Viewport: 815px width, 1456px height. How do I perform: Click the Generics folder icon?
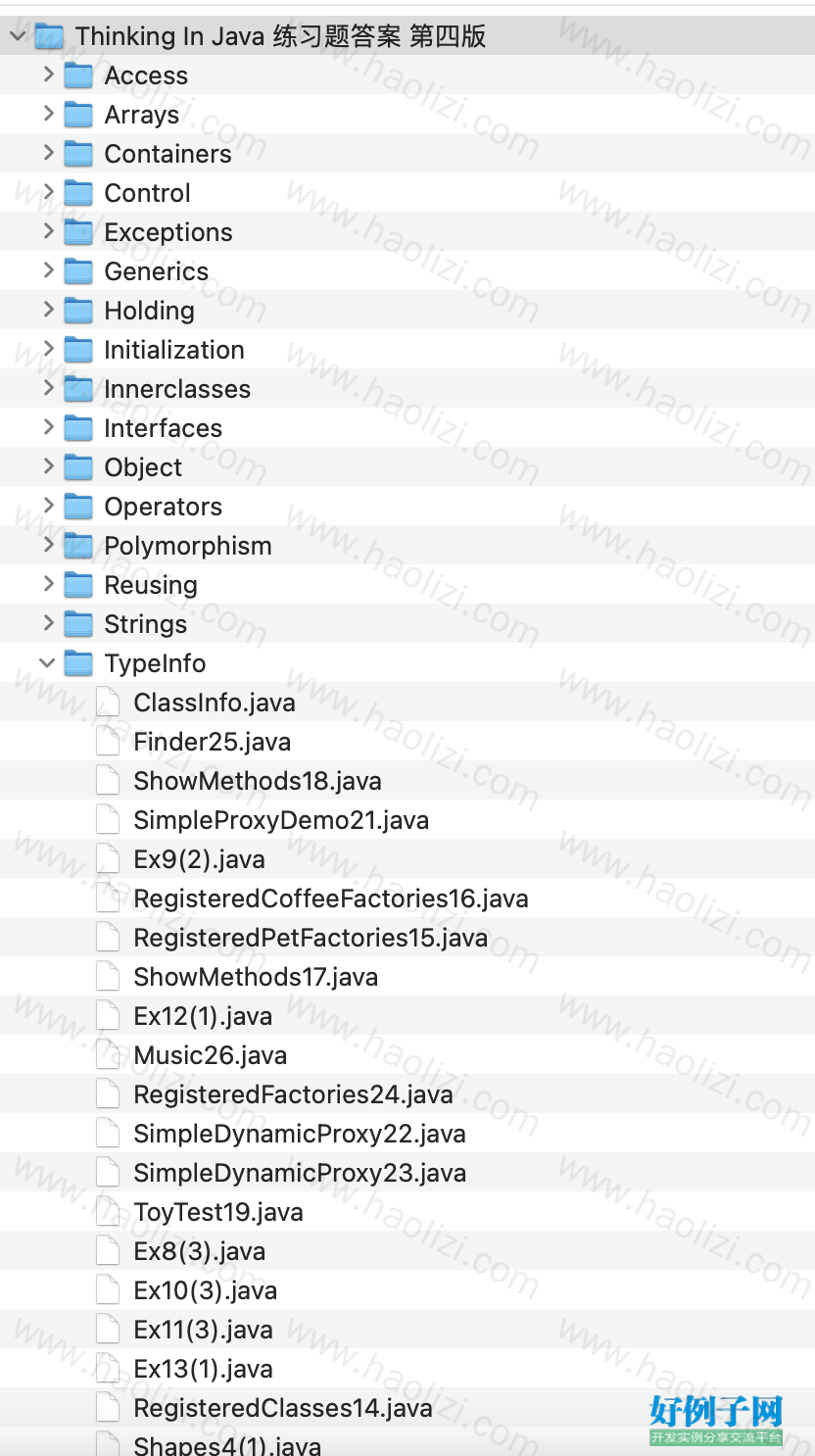tap(78, 271)
